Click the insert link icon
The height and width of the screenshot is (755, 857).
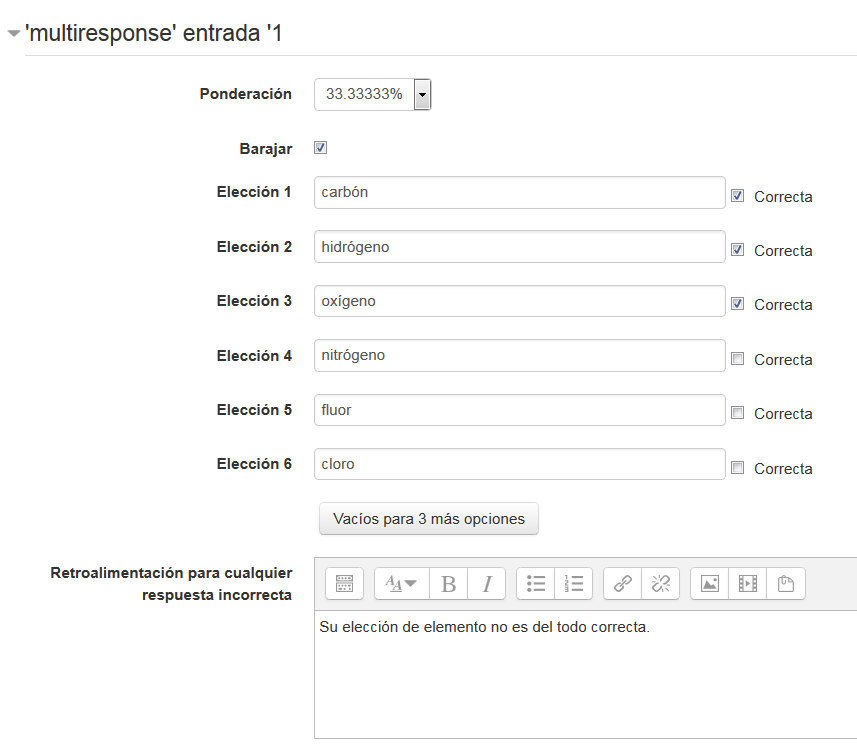click(x=623, y=584)
